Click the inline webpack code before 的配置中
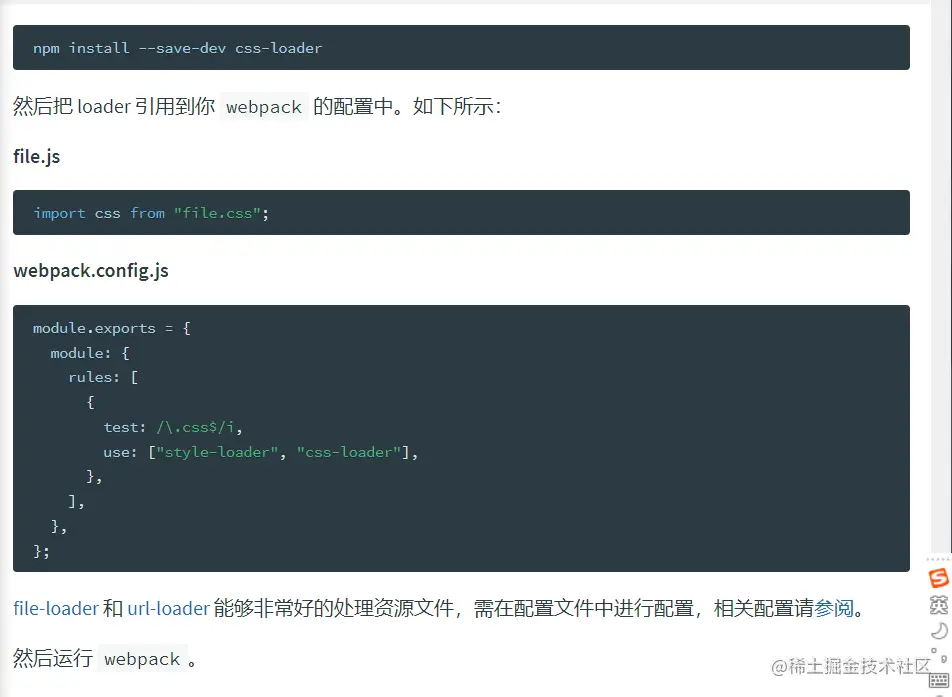 264,107
